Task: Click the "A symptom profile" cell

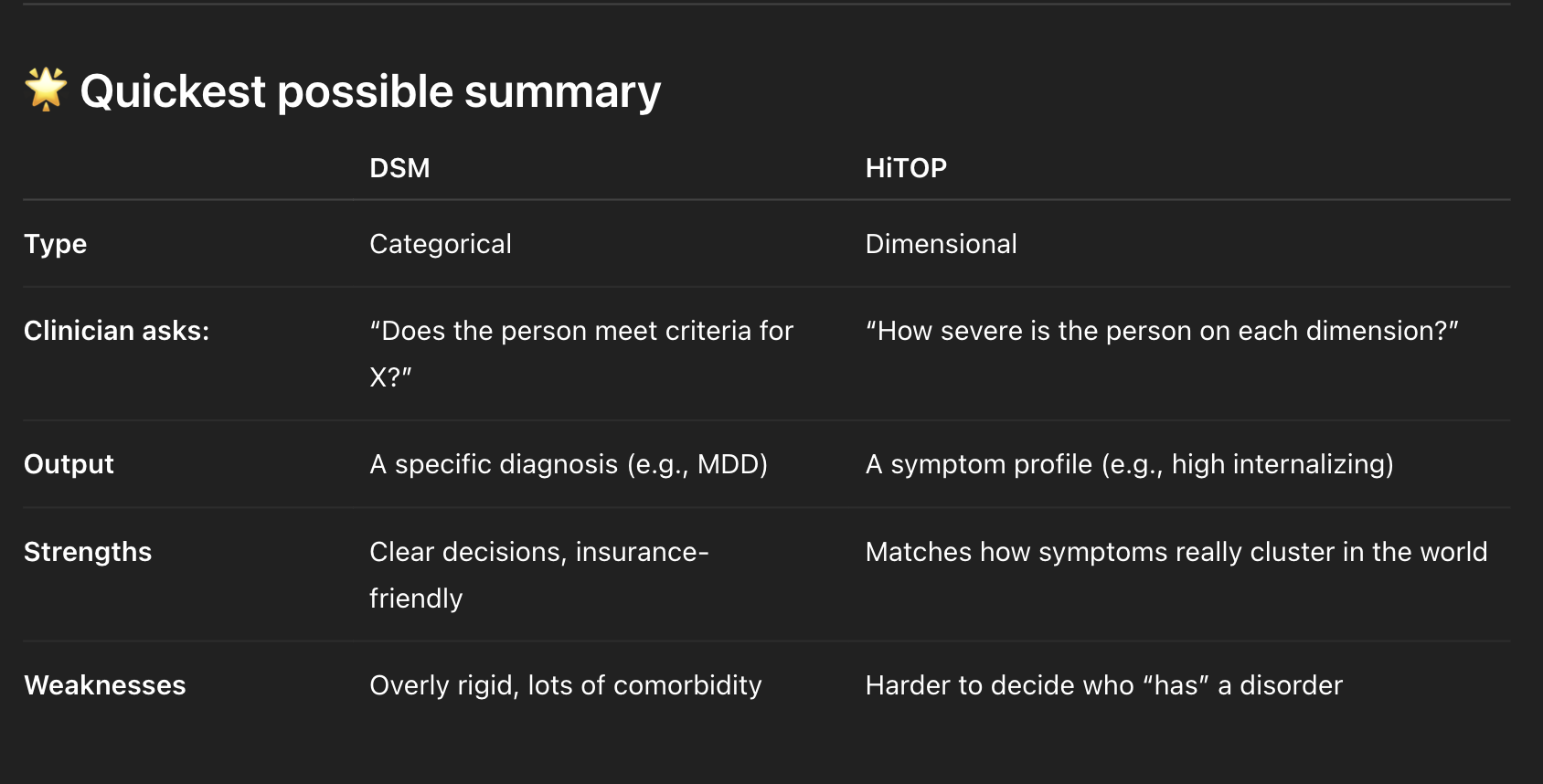Action: click(x=1129, y=464)
